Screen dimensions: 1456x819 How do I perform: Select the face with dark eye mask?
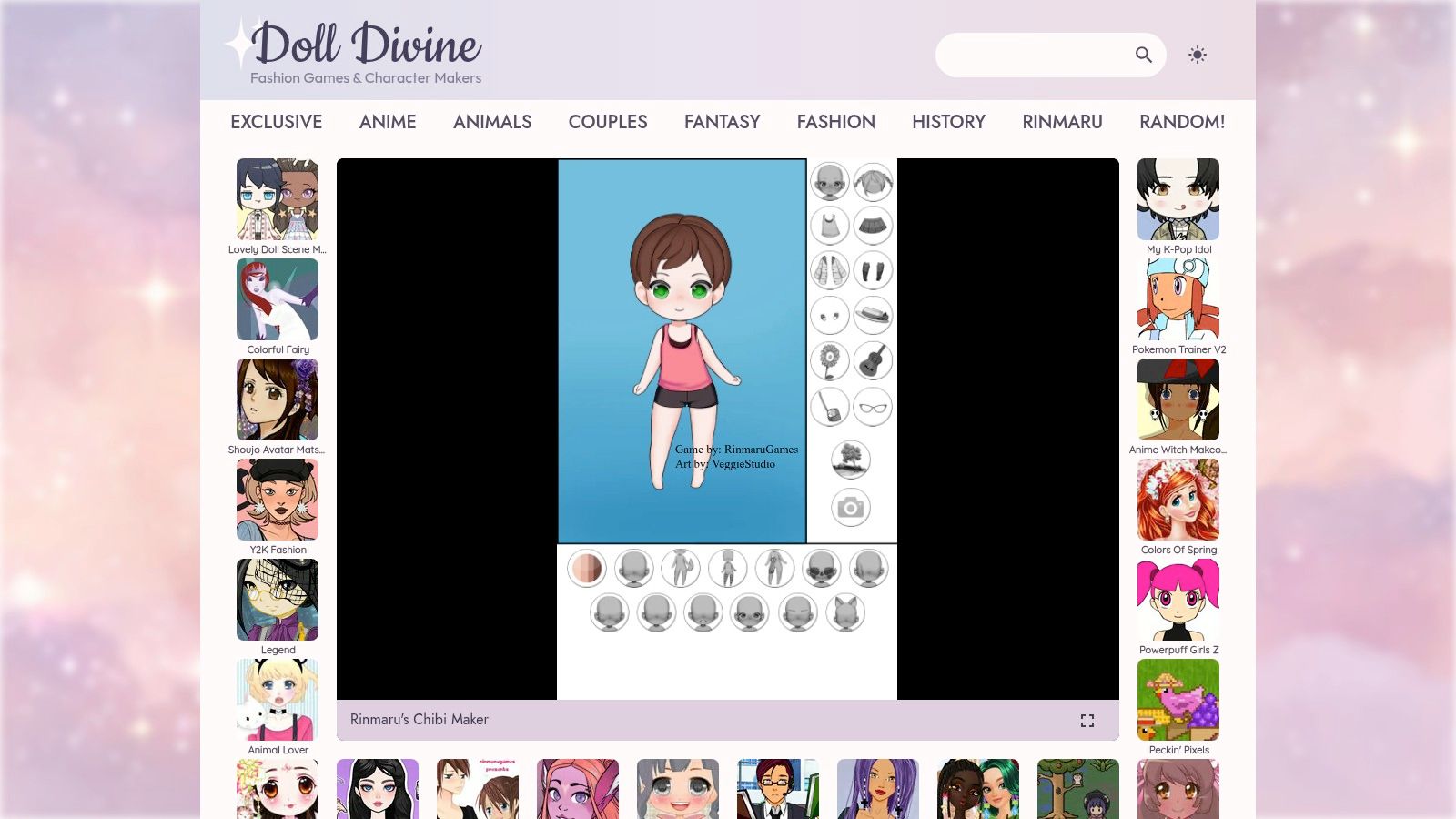[x=822, y=569]
